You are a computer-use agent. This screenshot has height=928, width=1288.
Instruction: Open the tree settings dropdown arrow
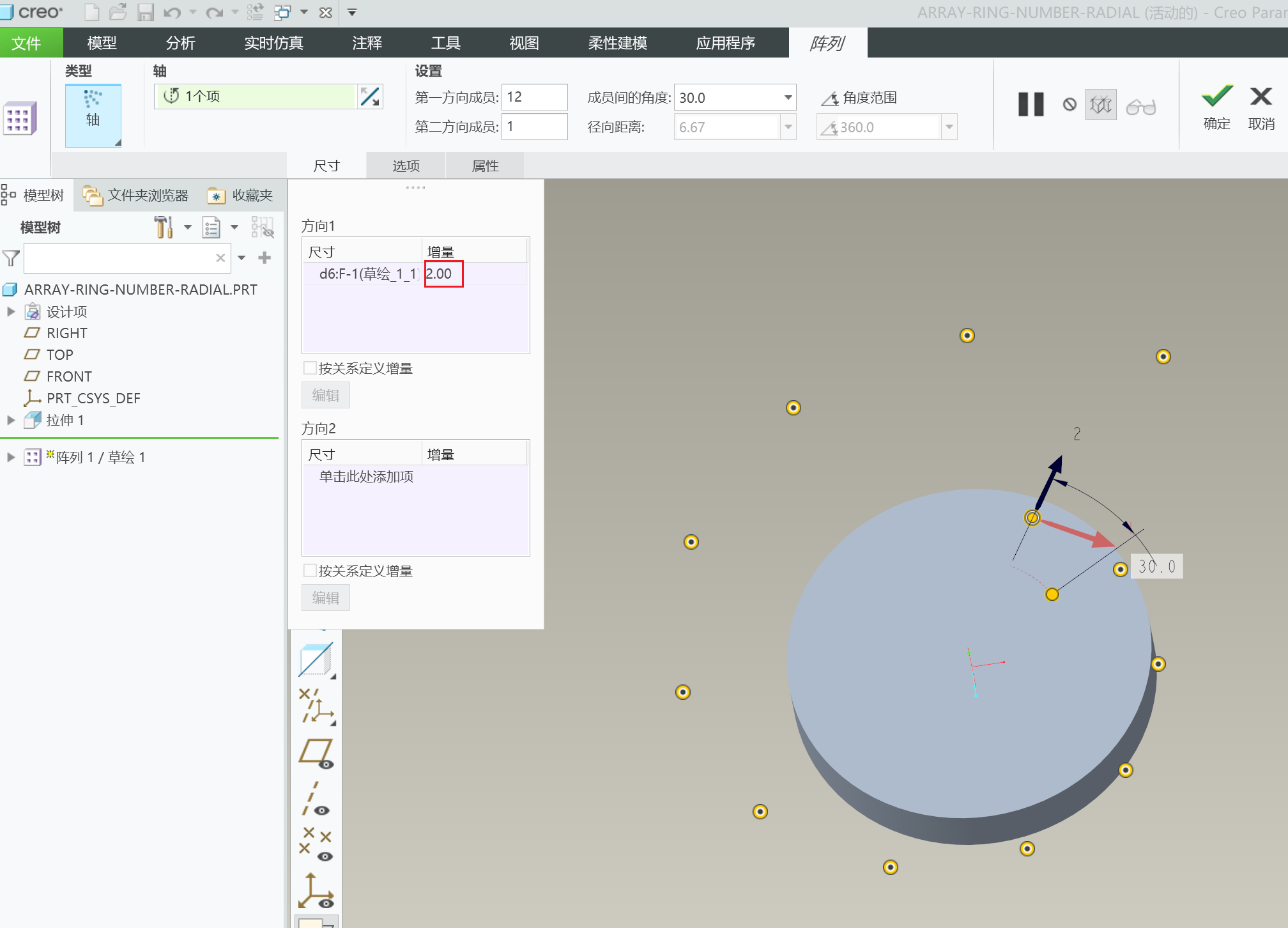coord(188,227)
